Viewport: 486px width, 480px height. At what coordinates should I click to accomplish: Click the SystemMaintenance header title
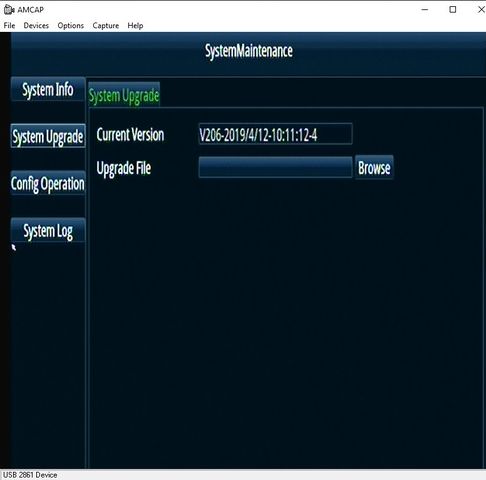pyautogui.click(x=249, y=51)
